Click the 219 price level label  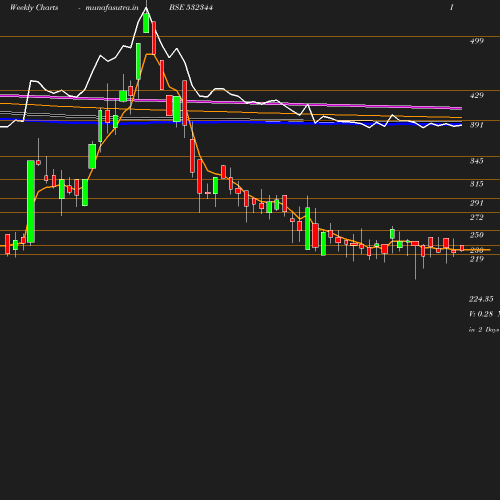(476, 259)
